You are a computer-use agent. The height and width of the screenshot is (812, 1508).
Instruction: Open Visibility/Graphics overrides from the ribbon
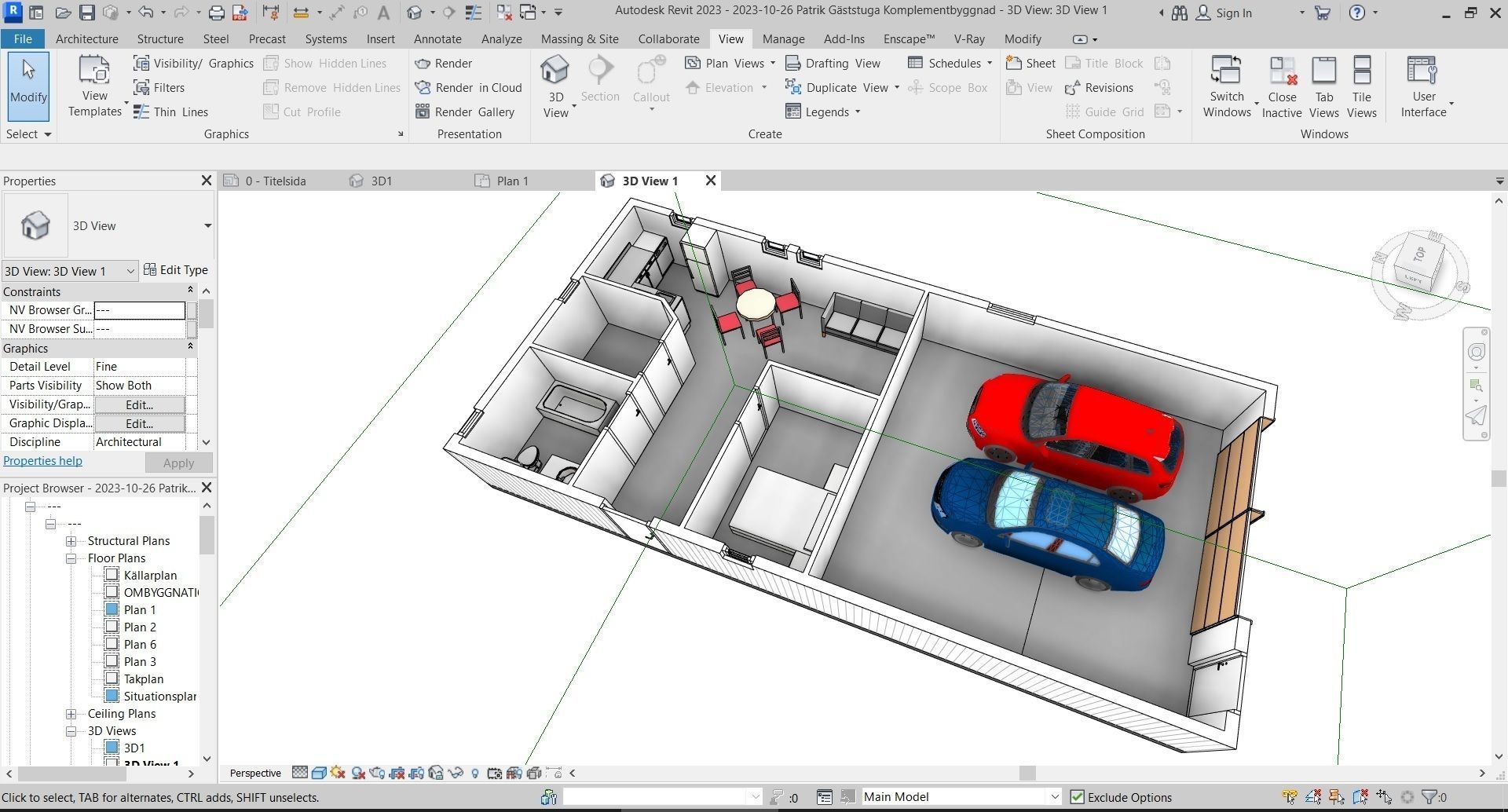[x=193, y=64]
